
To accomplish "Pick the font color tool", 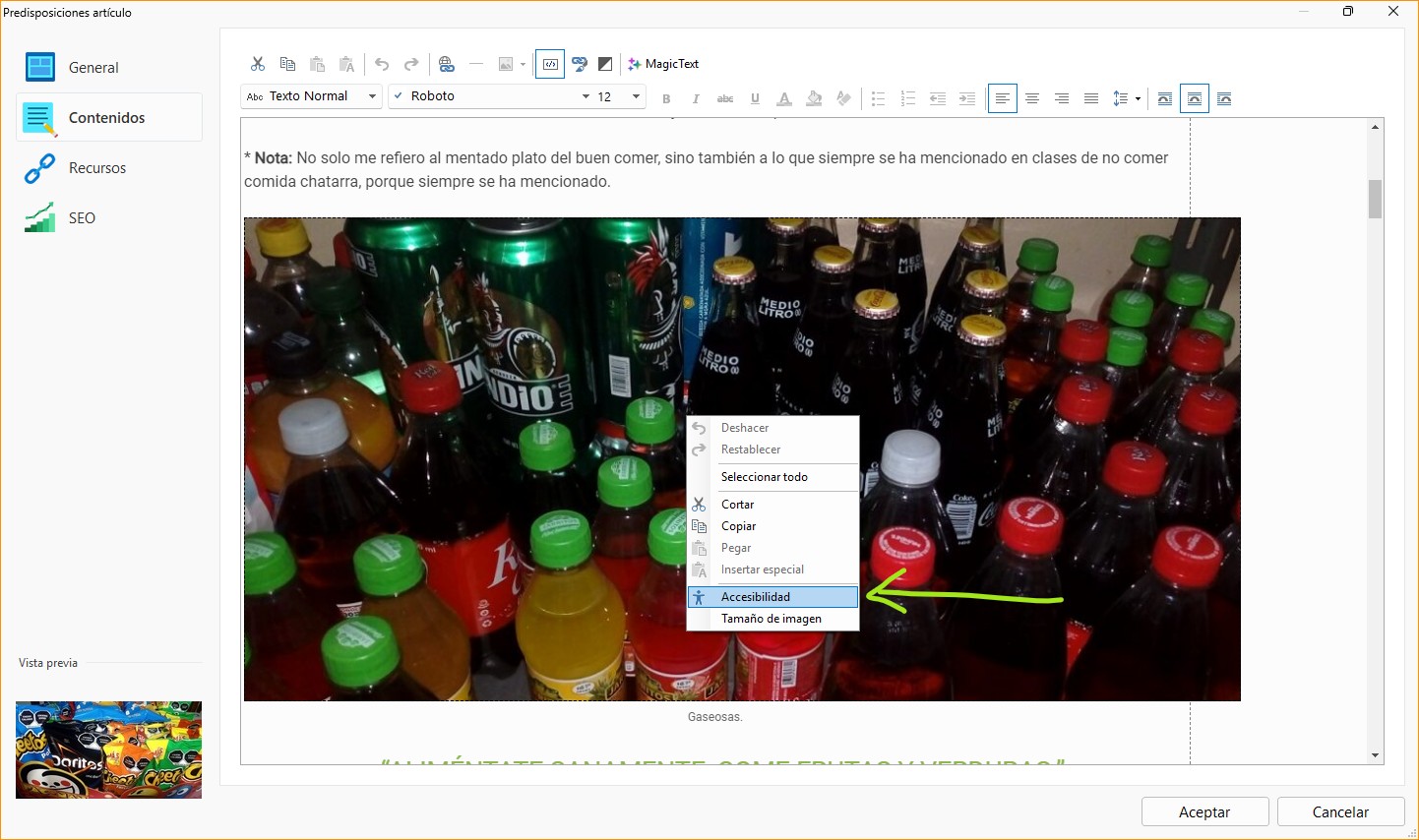I will coord(784,98).
